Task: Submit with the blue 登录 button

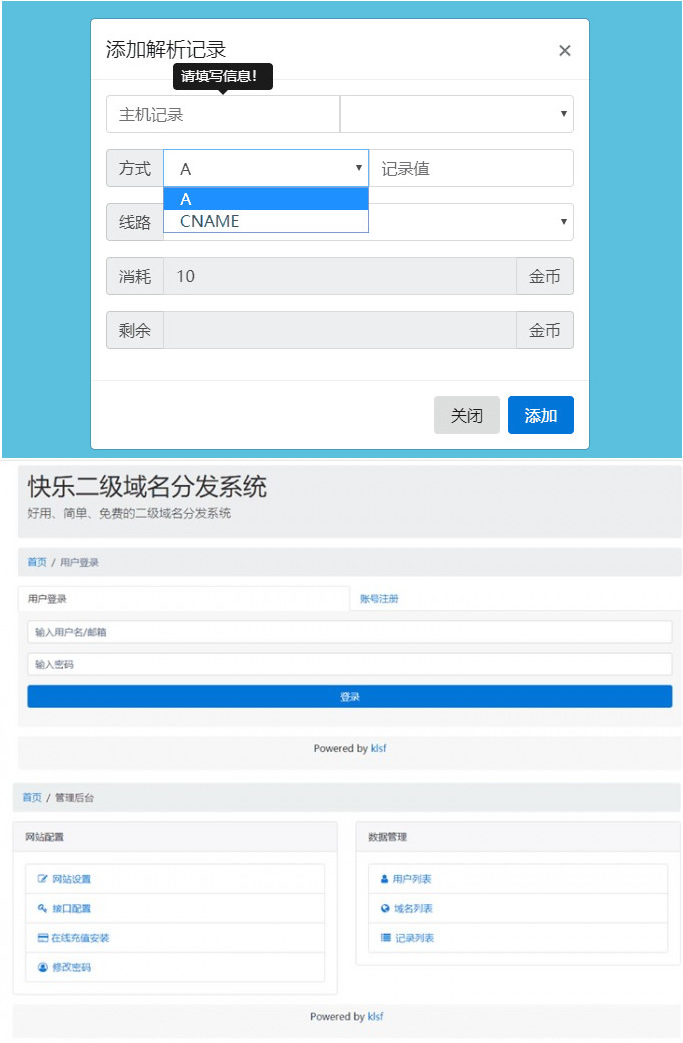Action: tap(349, 696)
